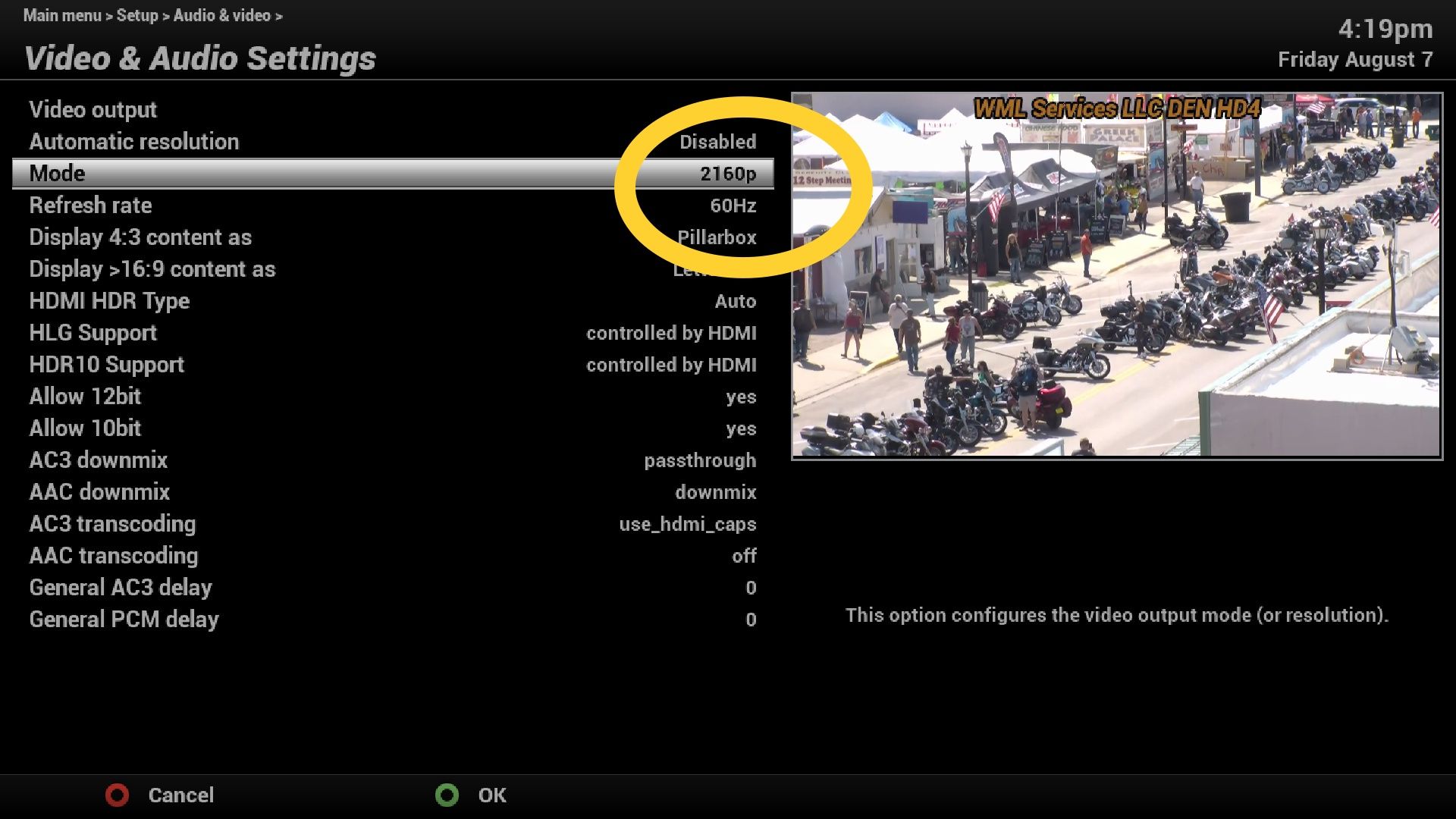Go to Setup breadcrumb
The width and height of the screenshot is (1456, 819).
pyautogui.click(x=137, y=15)
